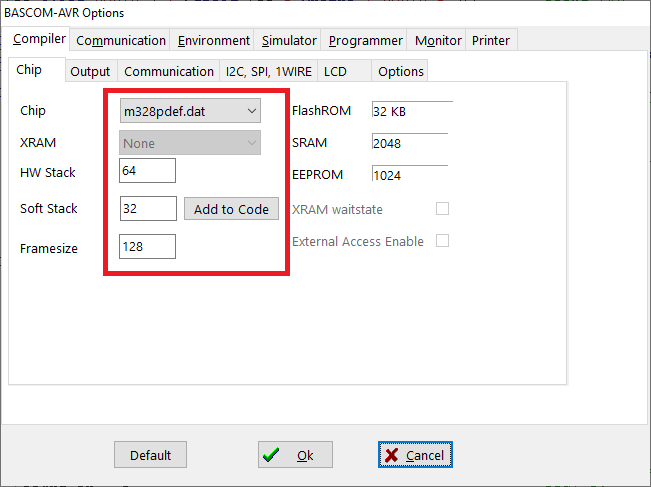The height and width of the screenshot is (487, 651).
Task: Open the Communication sub-tab under Compiler
Action: click(169, 71)
